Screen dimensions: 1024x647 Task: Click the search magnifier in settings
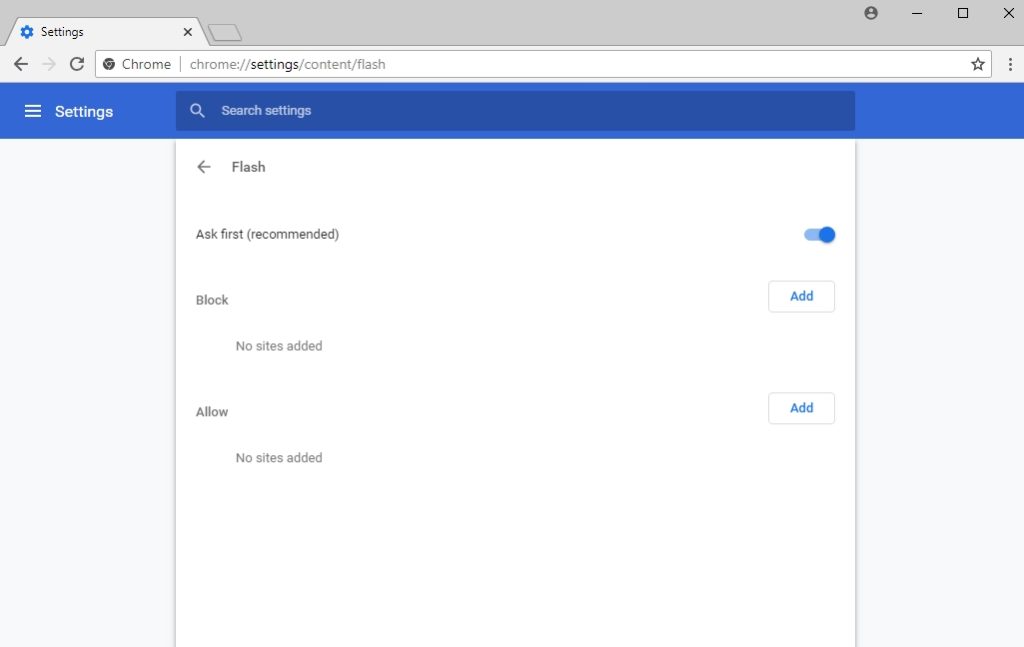(x=197, y=111)
